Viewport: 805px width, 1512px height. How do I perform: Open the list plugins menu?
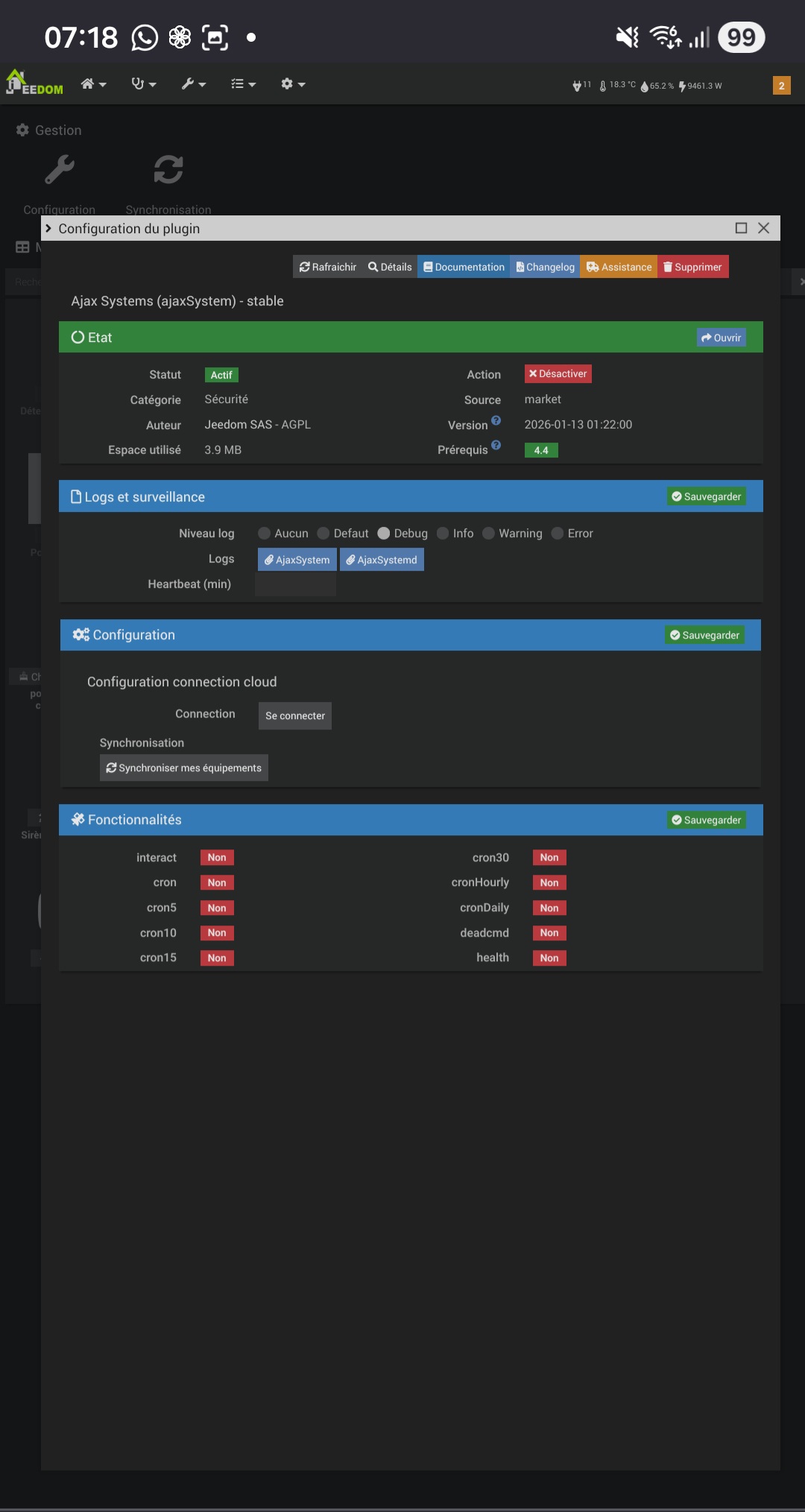click(x=243, y=84)
